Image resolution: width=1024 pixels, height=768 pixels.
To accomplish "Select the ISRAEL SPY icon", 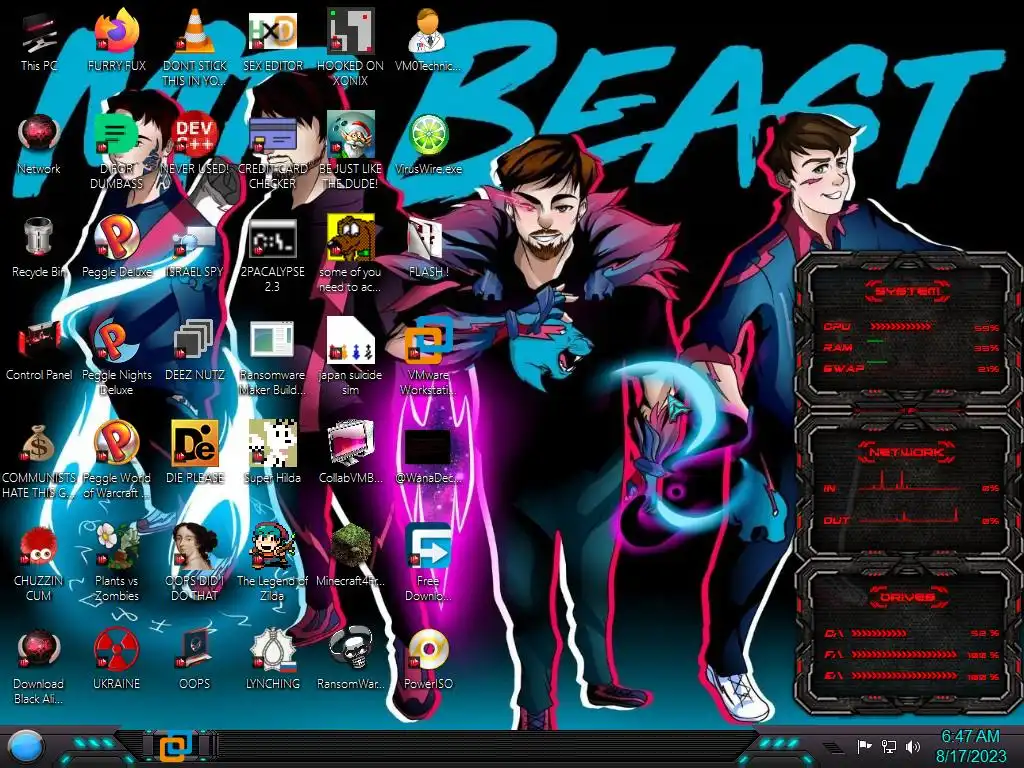I will 195,242.
